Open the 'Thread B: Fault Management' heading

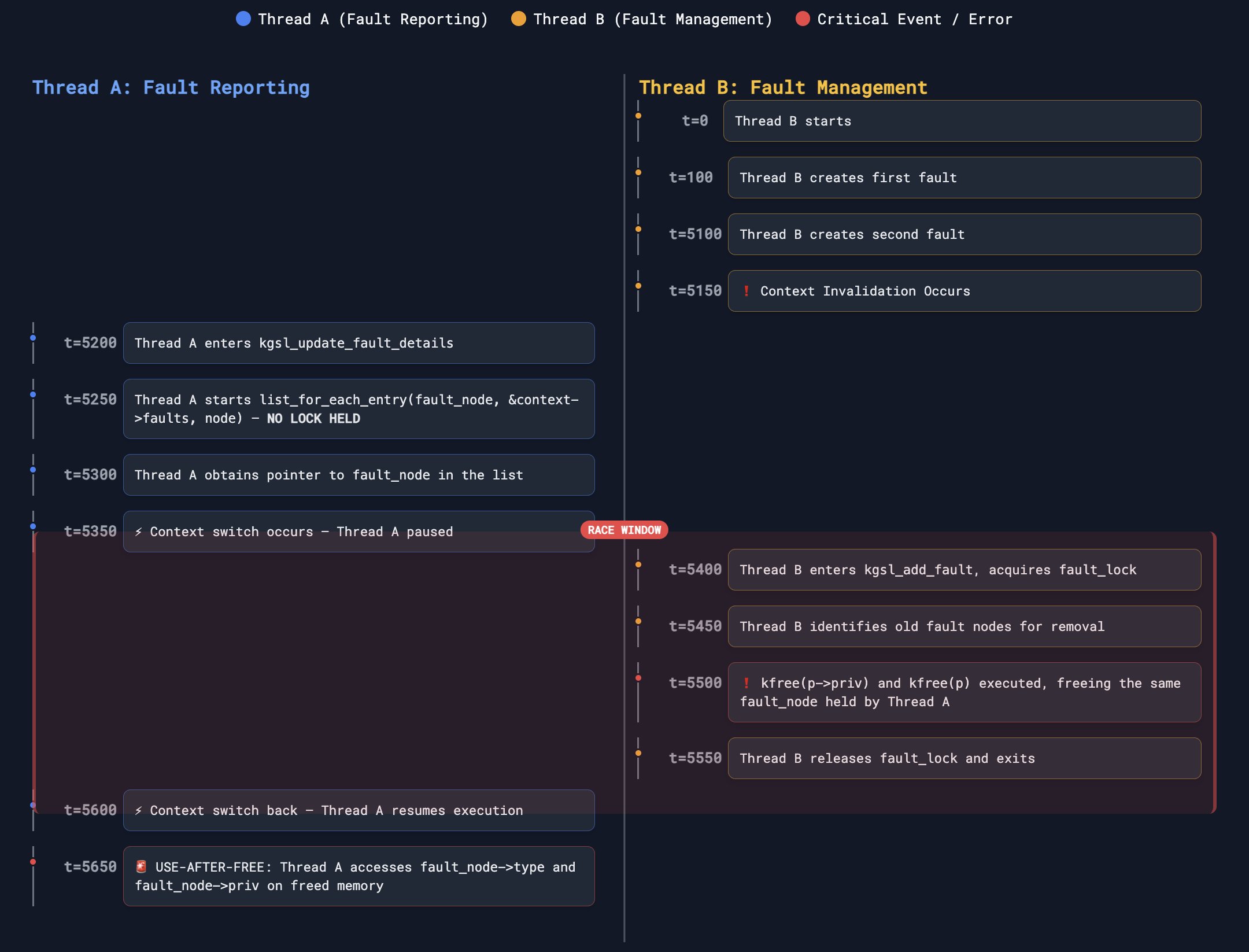(x=783, y=87)
